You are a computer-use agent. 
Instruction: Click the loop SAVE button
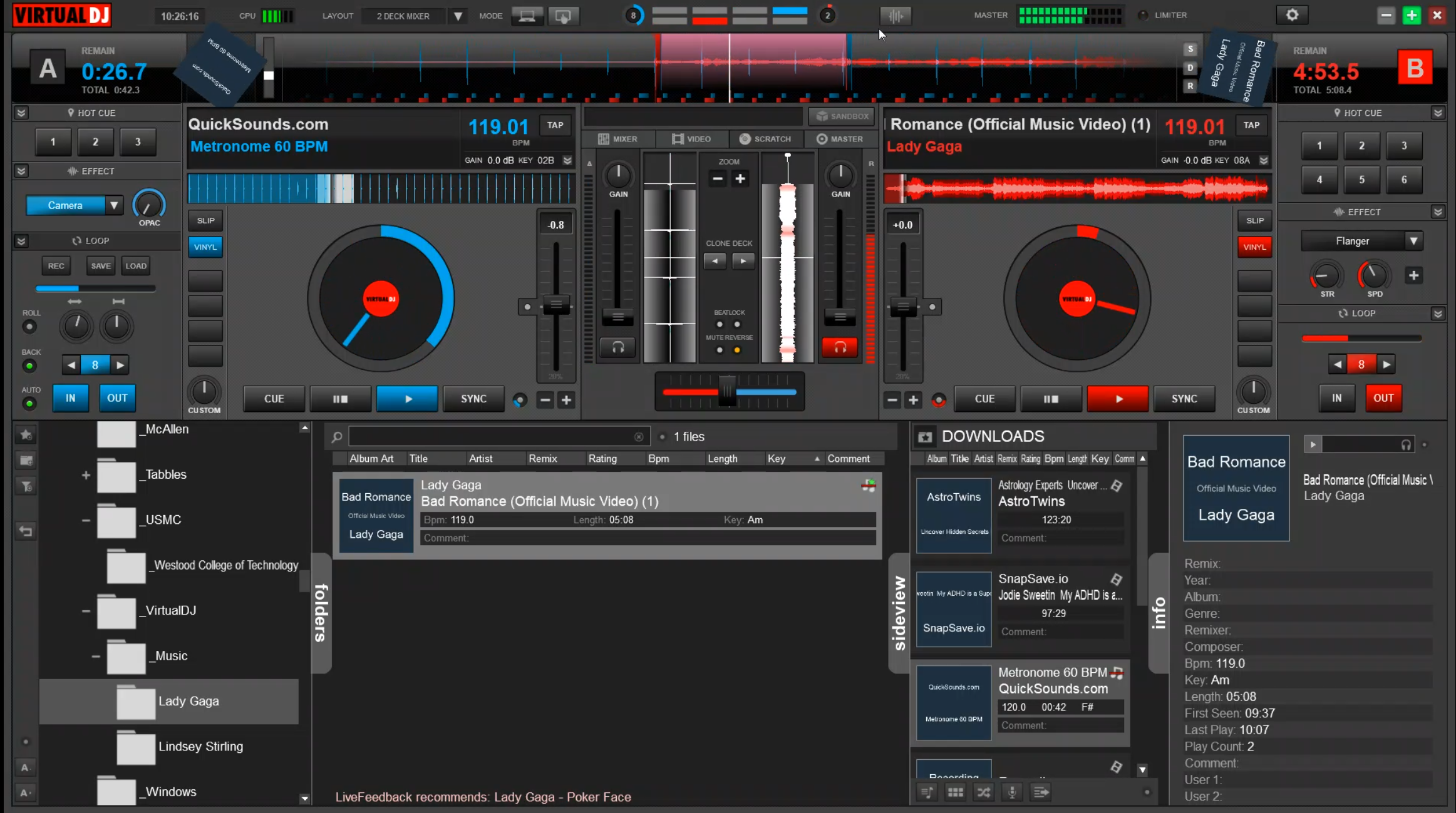[x=100, y=266]
